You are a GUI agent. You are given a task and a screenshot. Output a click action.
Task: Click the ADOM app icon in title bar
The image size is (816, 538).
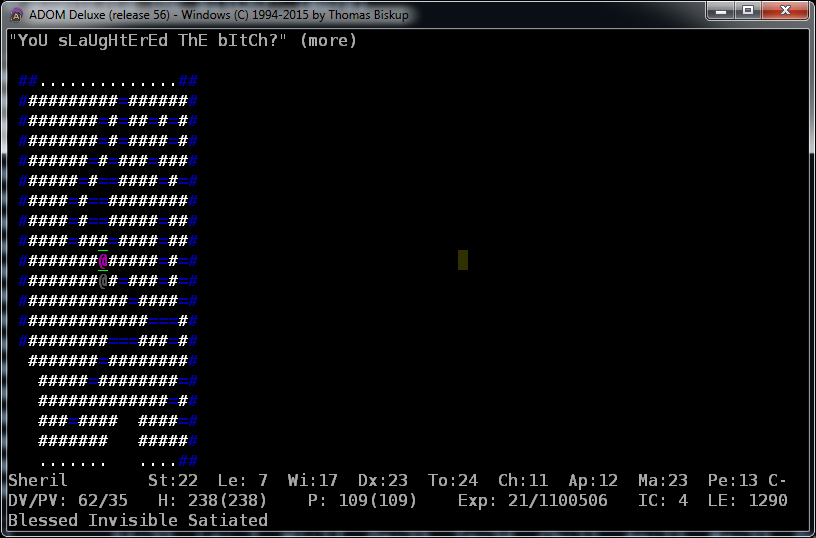[16, 15]
